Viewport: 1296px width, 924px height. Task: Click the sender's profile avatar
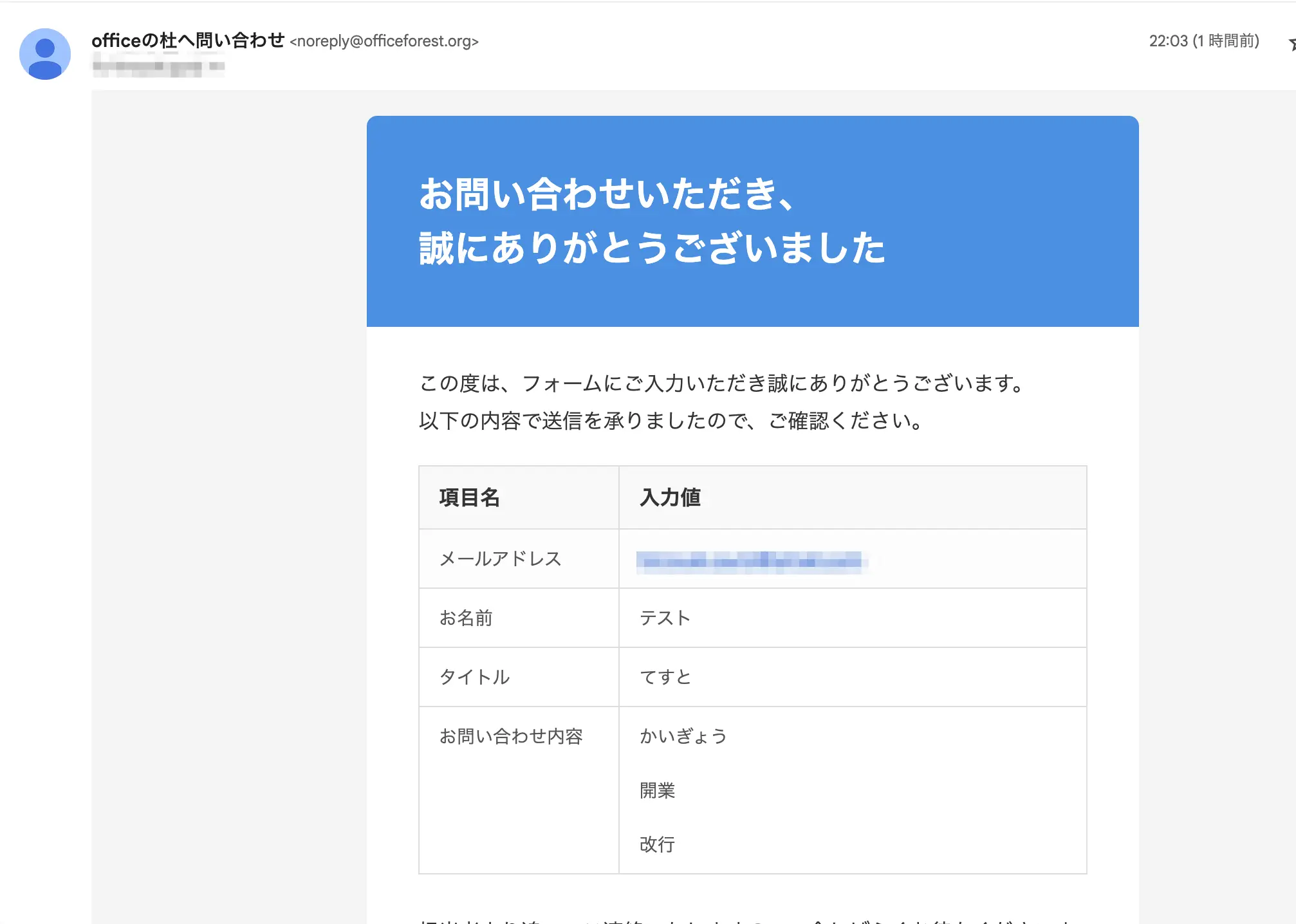tap(44, 54)
